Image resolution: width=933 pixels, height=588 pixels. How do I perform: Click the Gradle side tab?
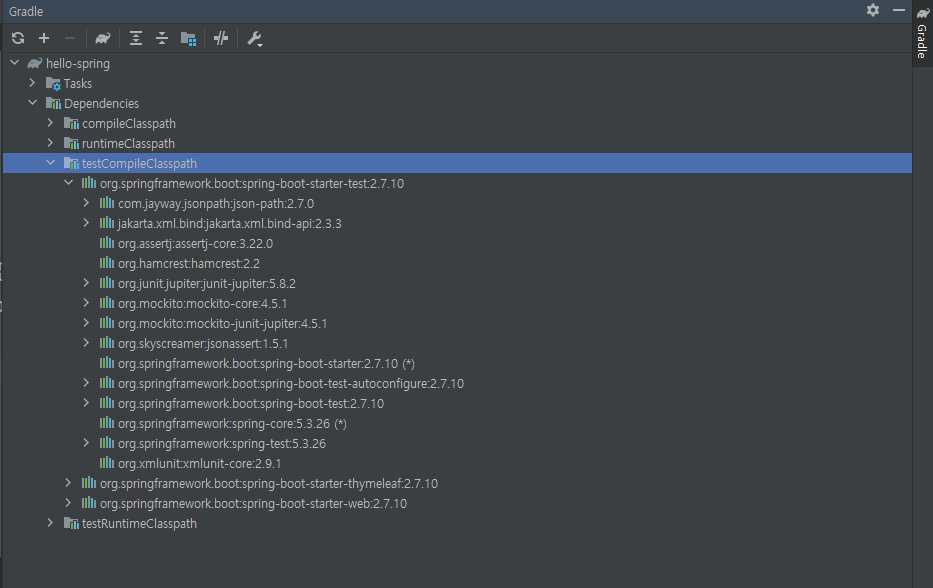pyautogui.click(x=922, y=33)
